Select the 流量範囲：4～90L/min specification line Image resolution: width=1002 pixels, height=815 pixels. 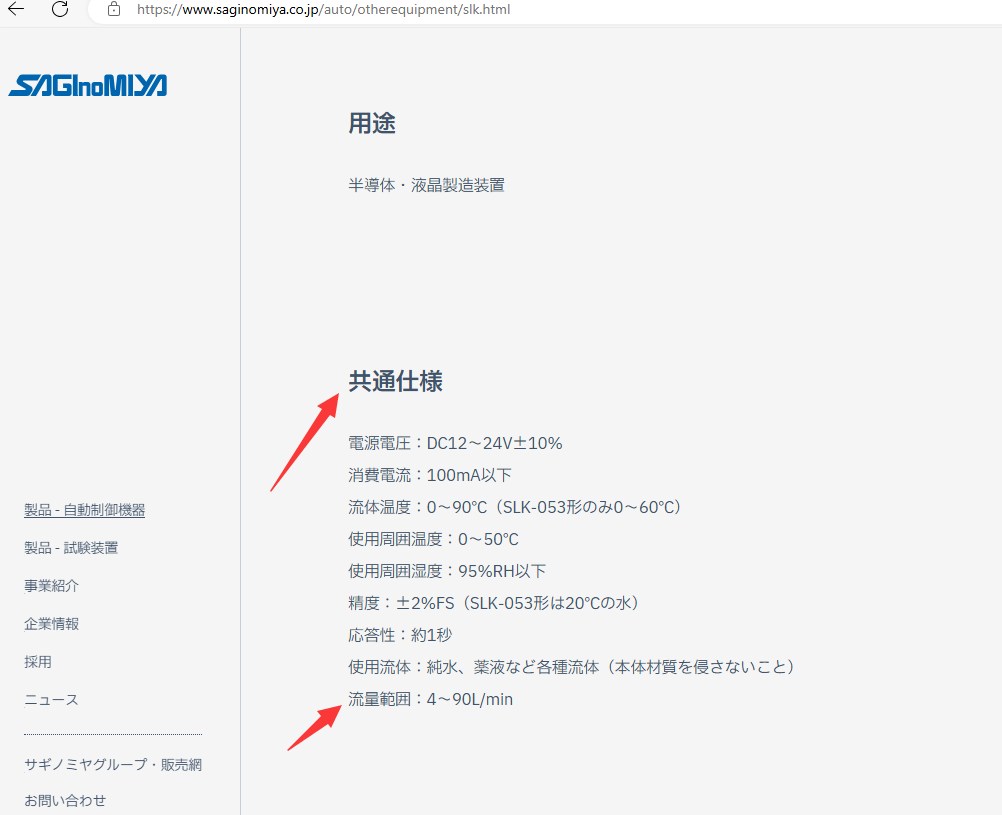point(430,699)
